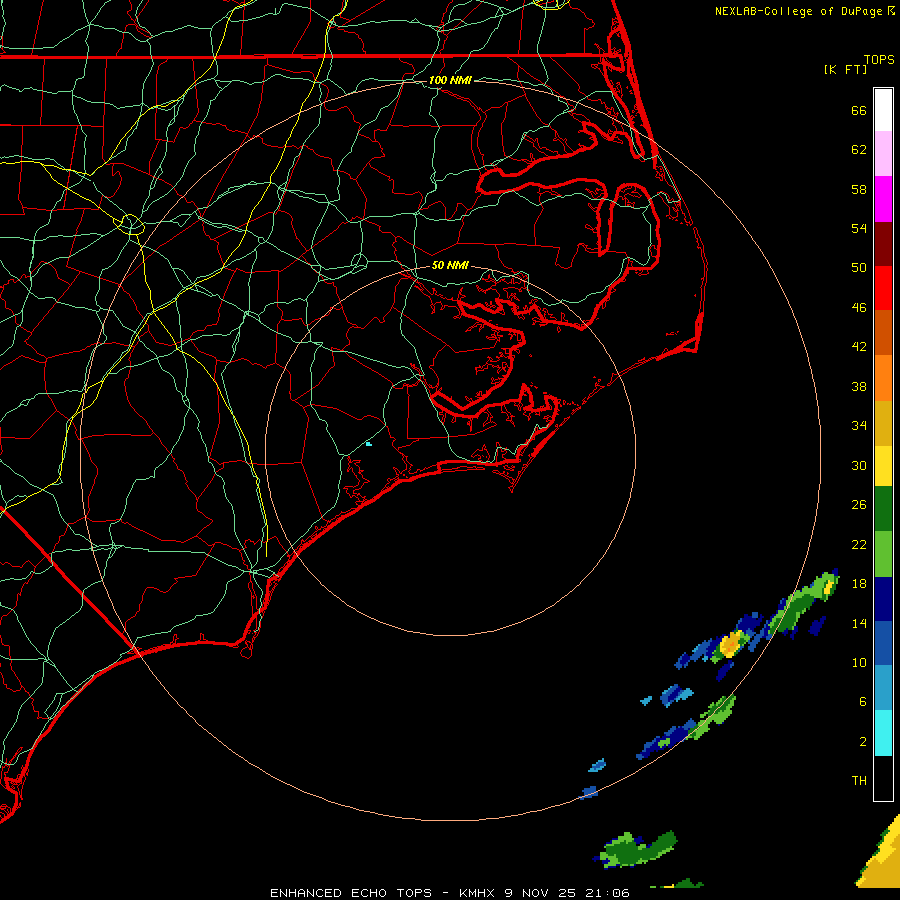Click the 42 legend value
900x900 pixels.
(859, 347)
